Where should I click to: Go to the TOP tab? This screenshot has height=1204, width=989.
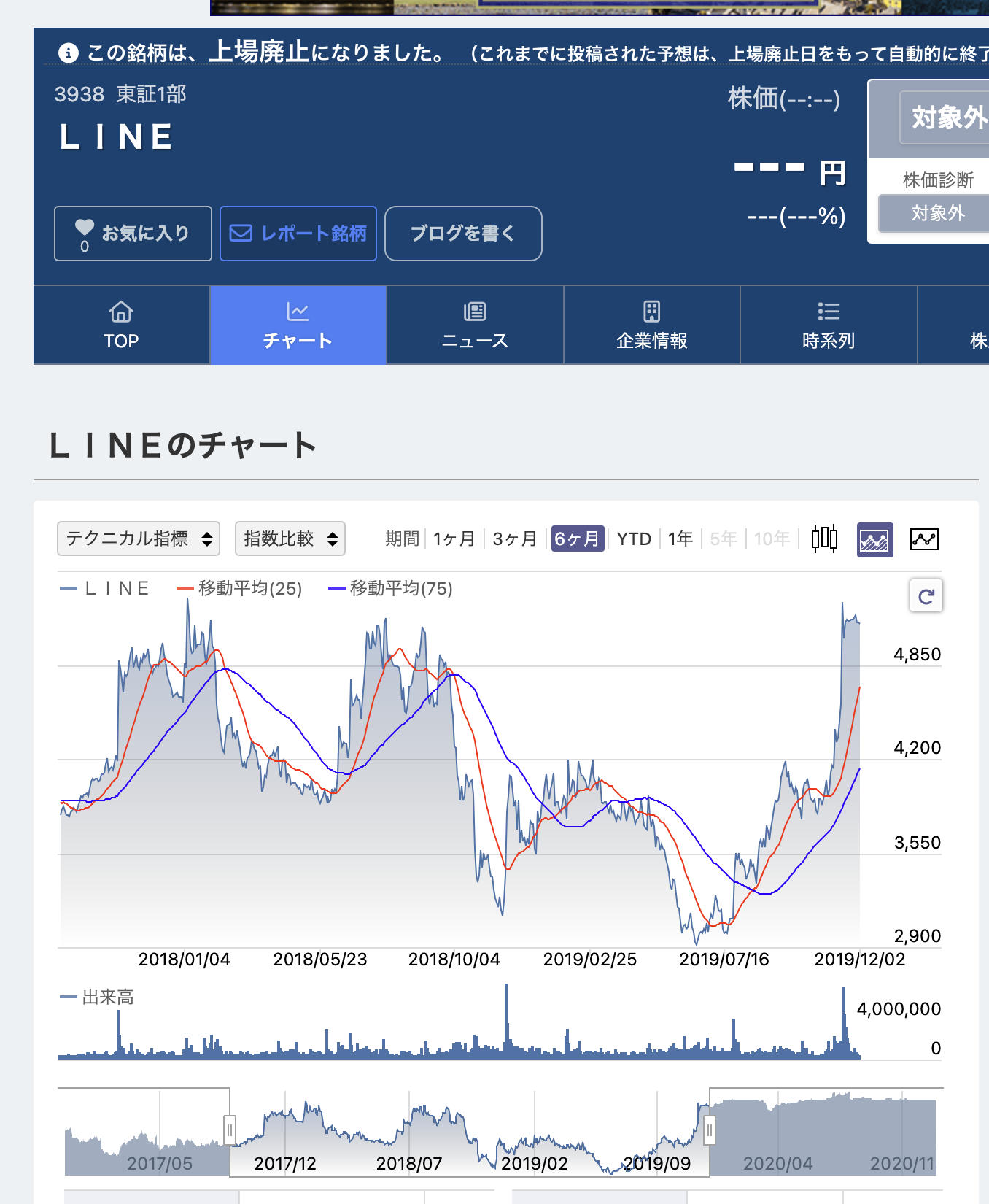tap(121, 325)
